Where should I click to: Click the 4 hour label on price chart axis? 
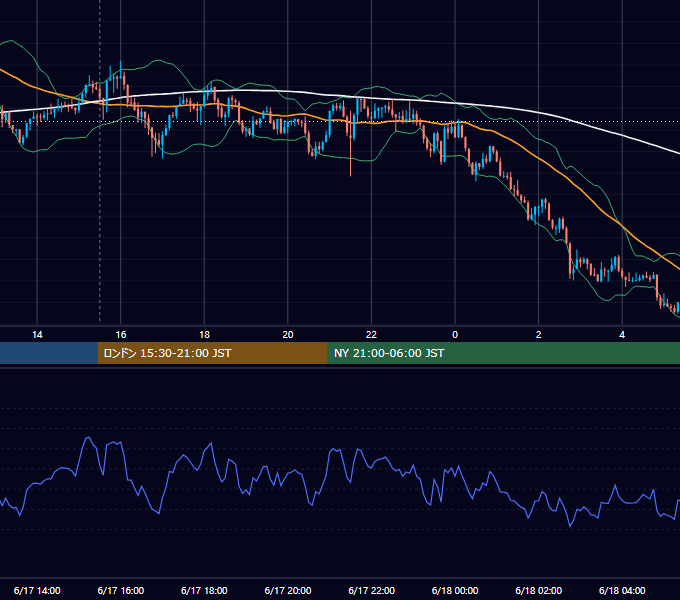click(622, 335)
